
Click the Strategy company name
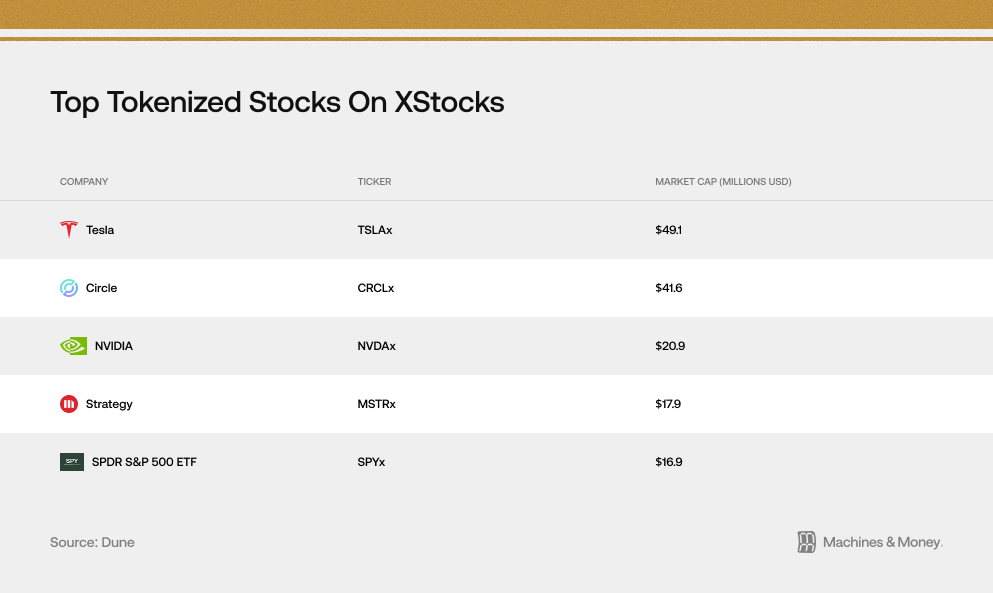pyautogui.click(x=109, y=404)
